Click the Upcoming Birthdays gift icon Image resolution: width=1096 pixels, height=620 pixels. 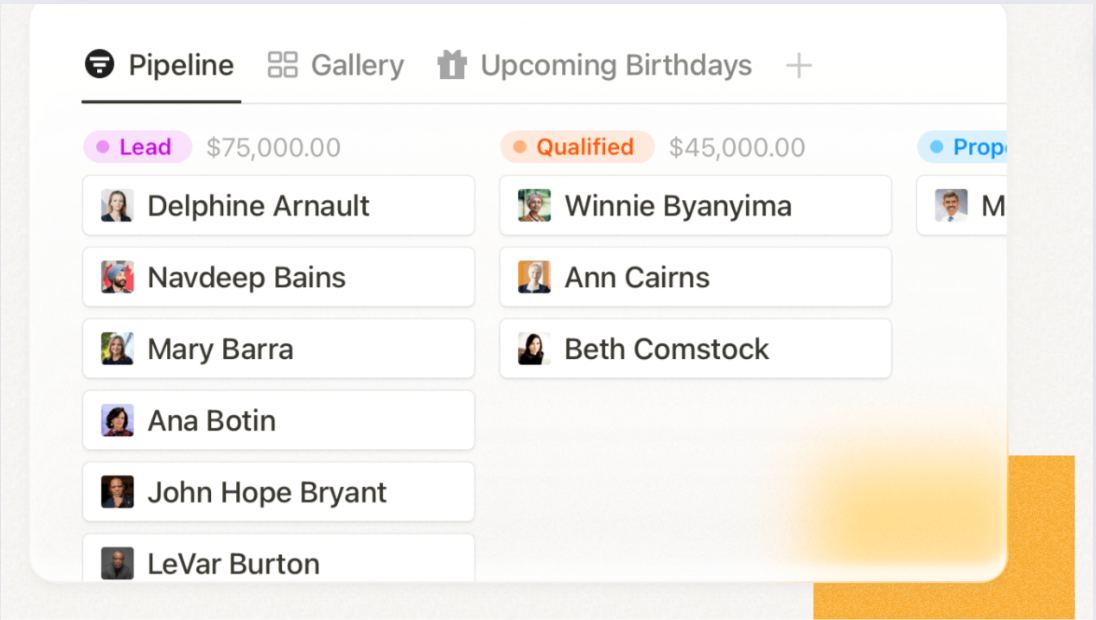click(452, 65)
